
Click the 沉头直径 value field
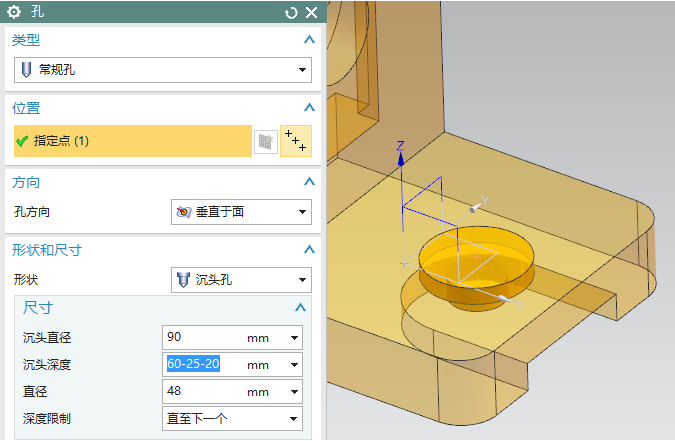tap(204, 337)
